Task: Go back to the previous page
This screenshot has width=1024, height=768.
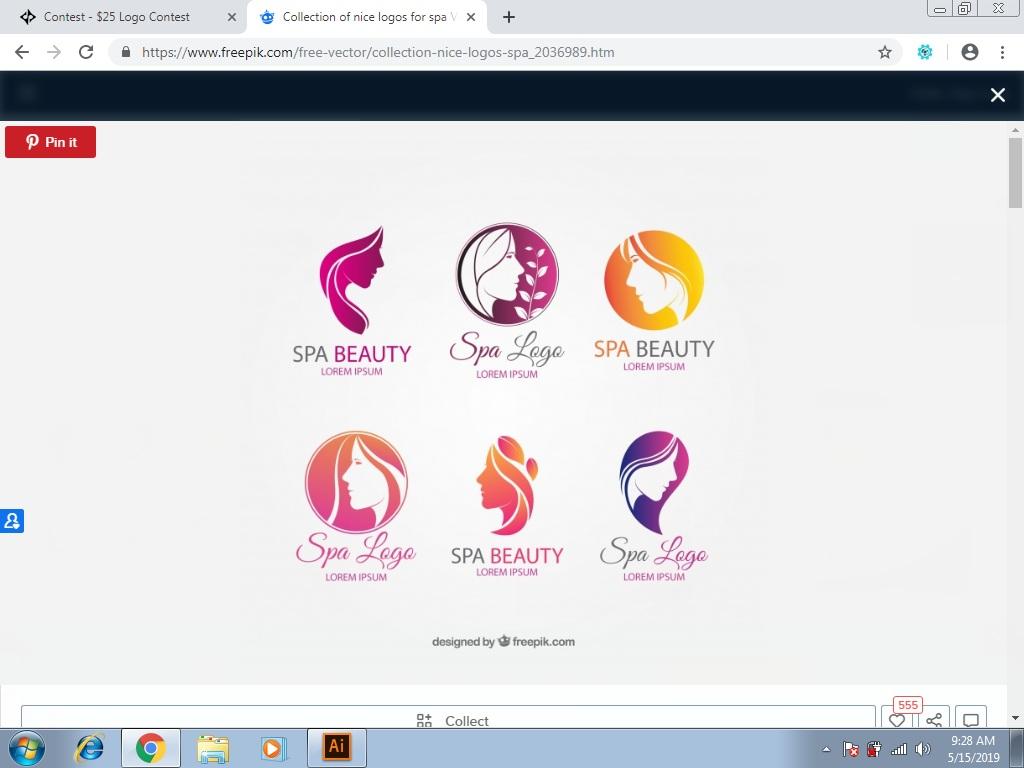Action: click(22, 52)
